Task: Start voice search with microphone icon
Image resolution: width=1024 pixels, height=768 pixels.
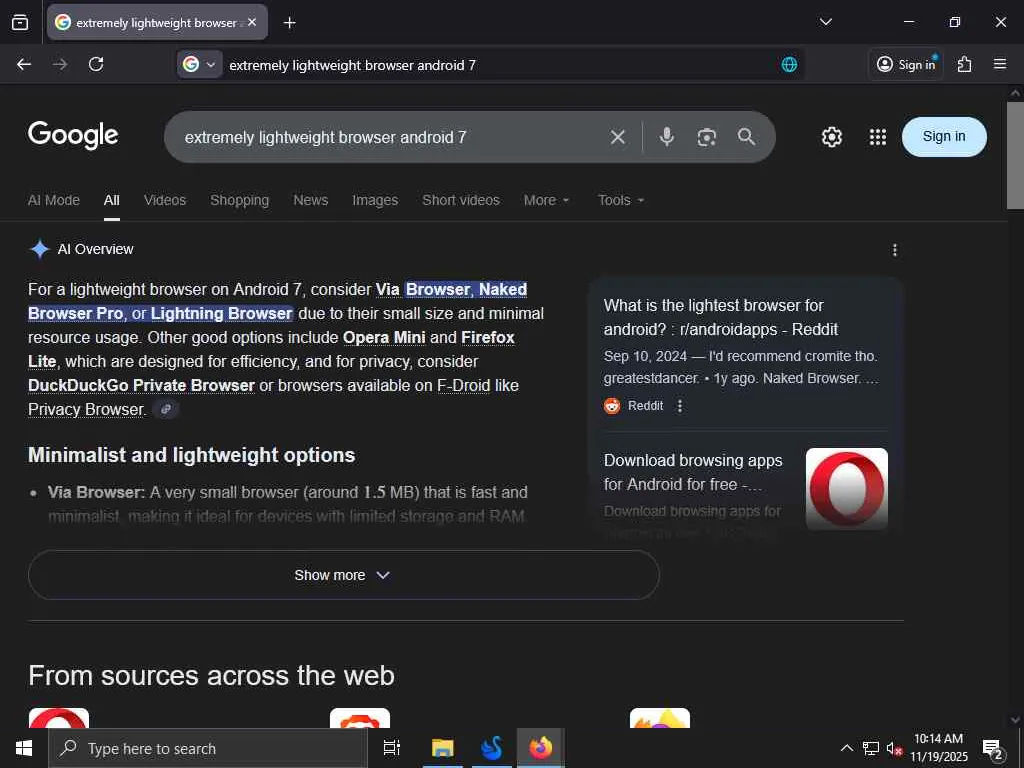Action: [667, 136]
